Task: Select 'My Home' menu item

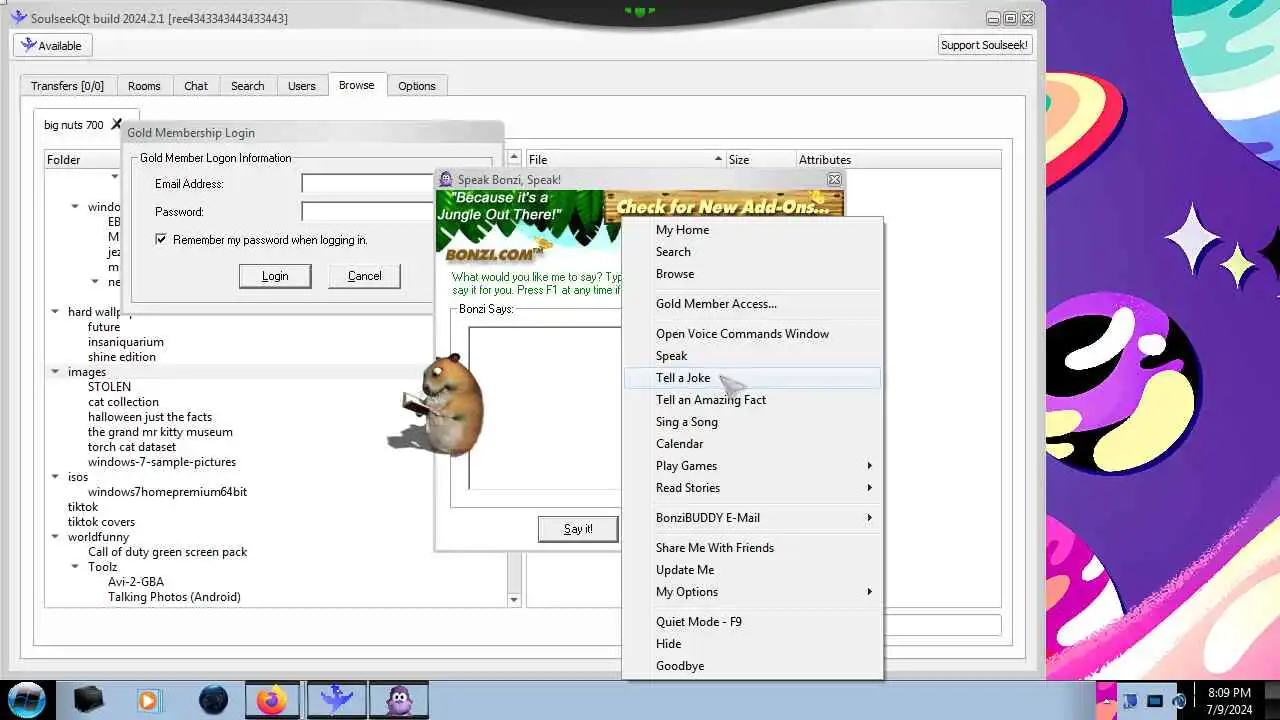Action: [752, 230]
